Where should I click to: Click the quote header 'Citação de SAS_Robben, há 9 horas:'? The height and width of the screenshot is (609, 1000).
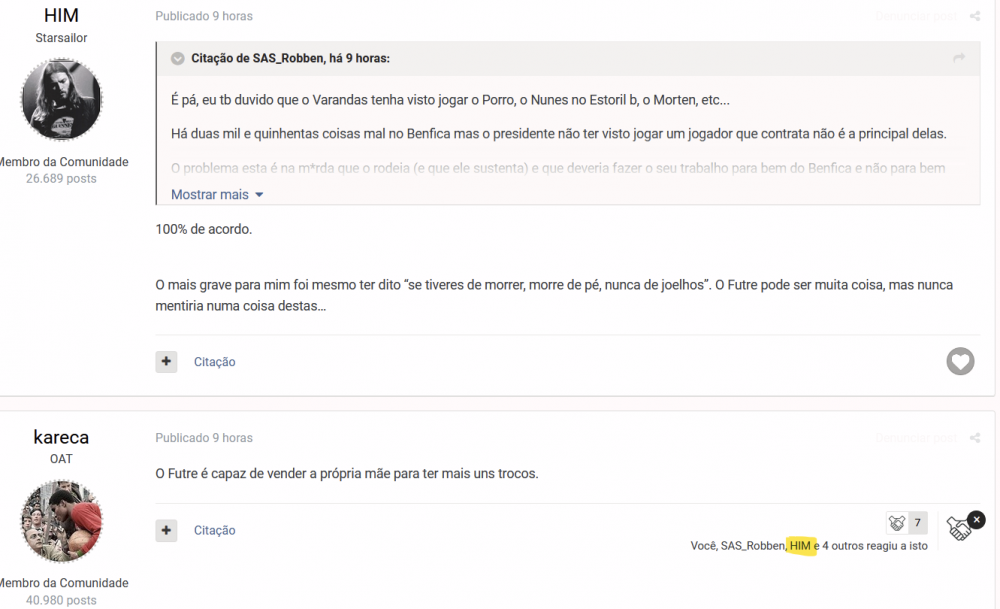(x=290, y=58)
